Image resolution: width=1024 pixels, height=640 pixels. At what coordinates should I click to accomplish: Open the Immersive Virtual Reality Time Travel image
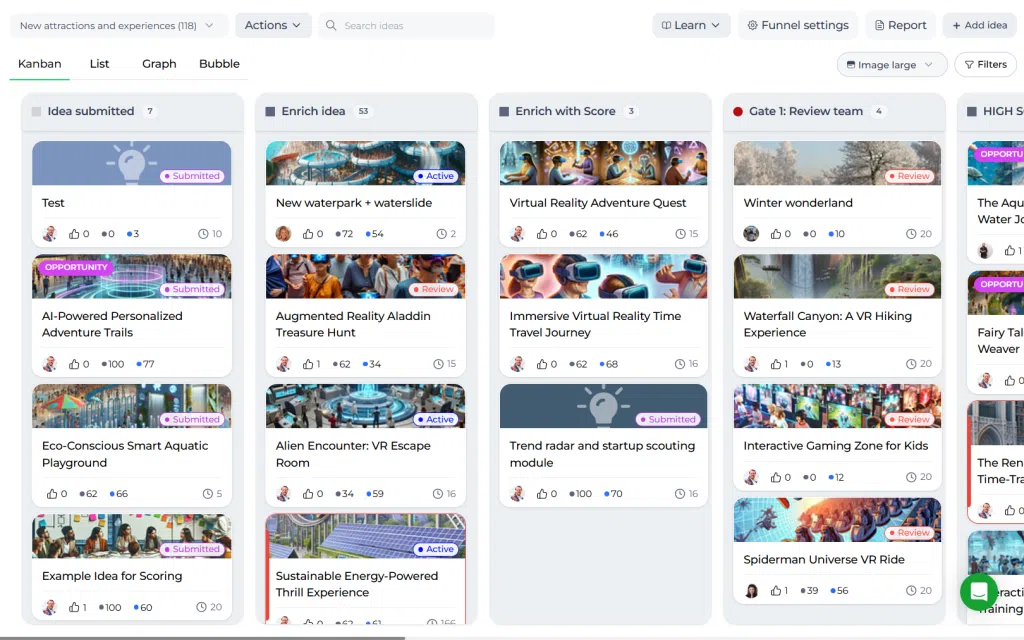point(603,276)
